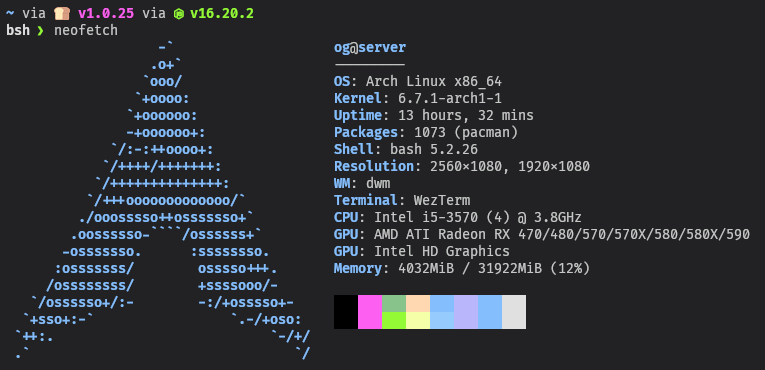Click 'bash 5.2.26' value

point(434,149)
